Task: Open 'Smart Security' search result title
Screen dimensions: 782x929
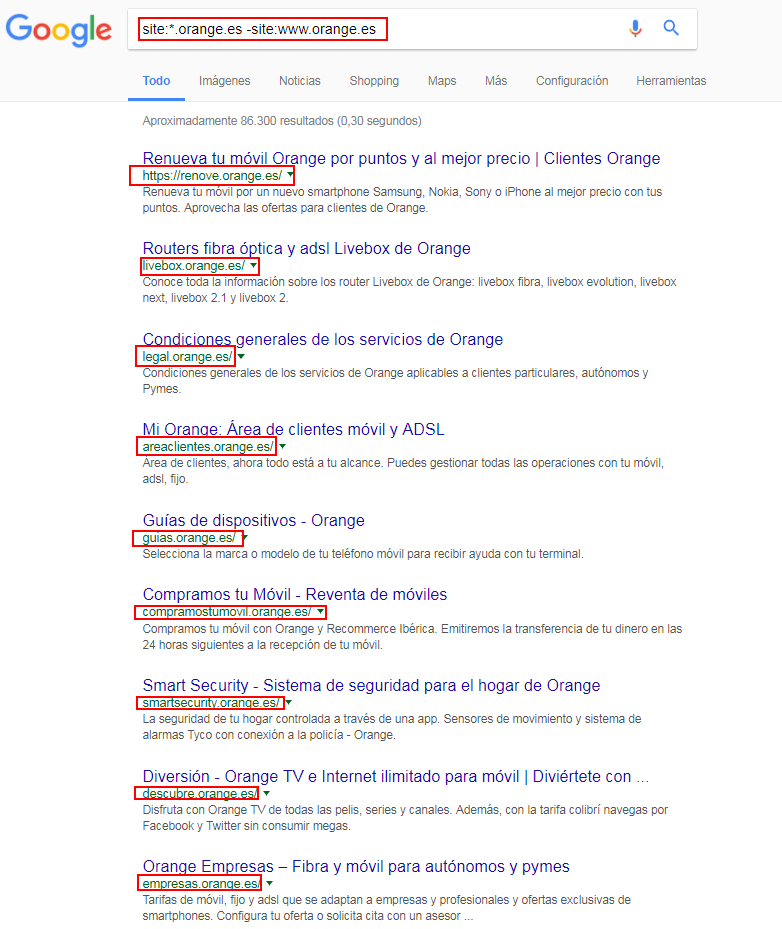Action: click(371, 685)
